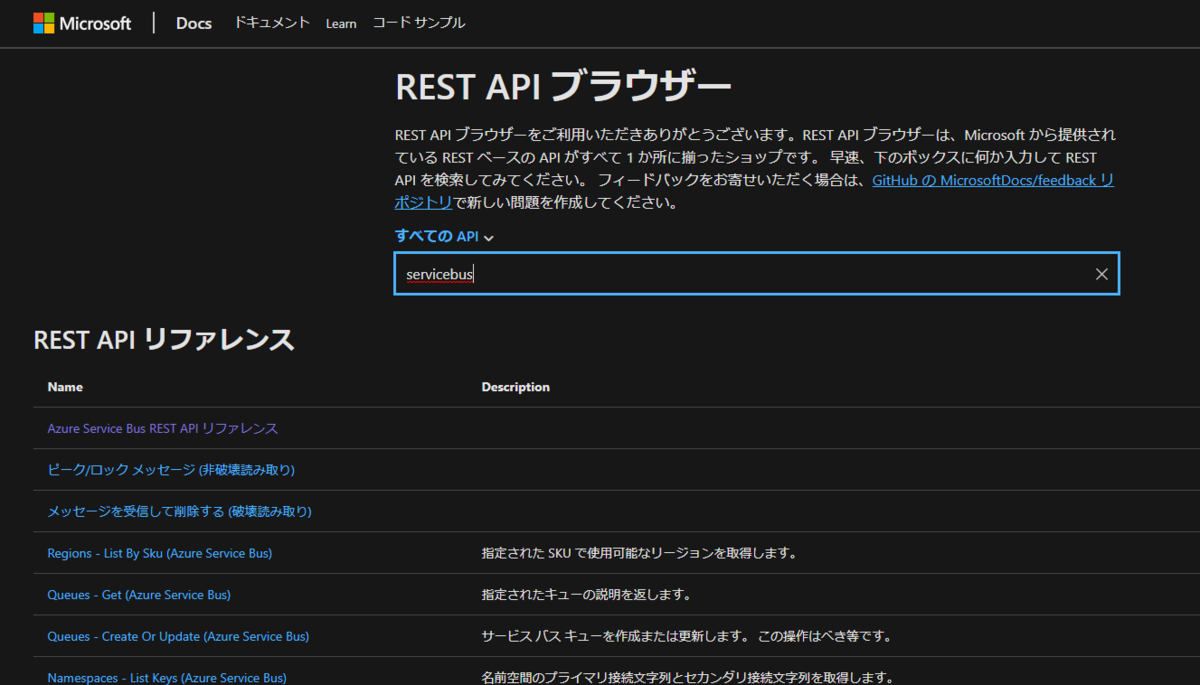This screenshot has height=685, width=1200.
Task: Open Regions - List By Sku link
Action: [x=160, y=553]
